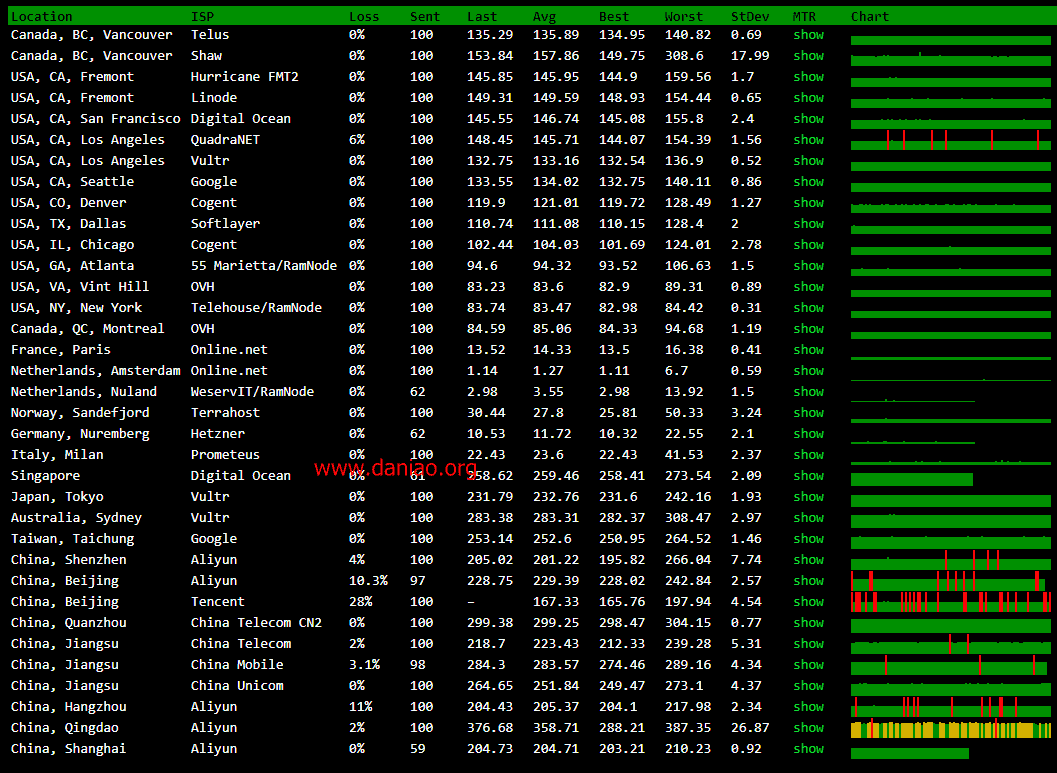
Task: Click the Beijing Tencent loss chart
Action: pos(950,602)
